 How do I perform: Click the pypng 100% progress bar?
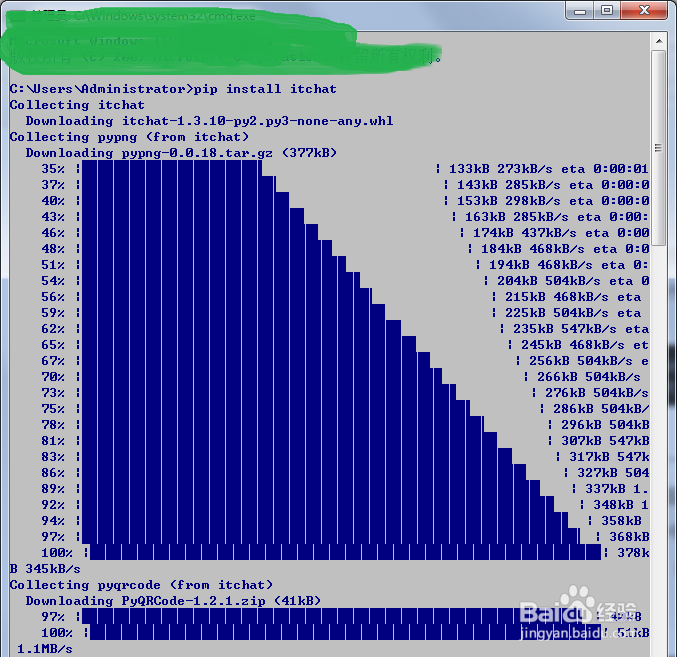click(345, 552)
